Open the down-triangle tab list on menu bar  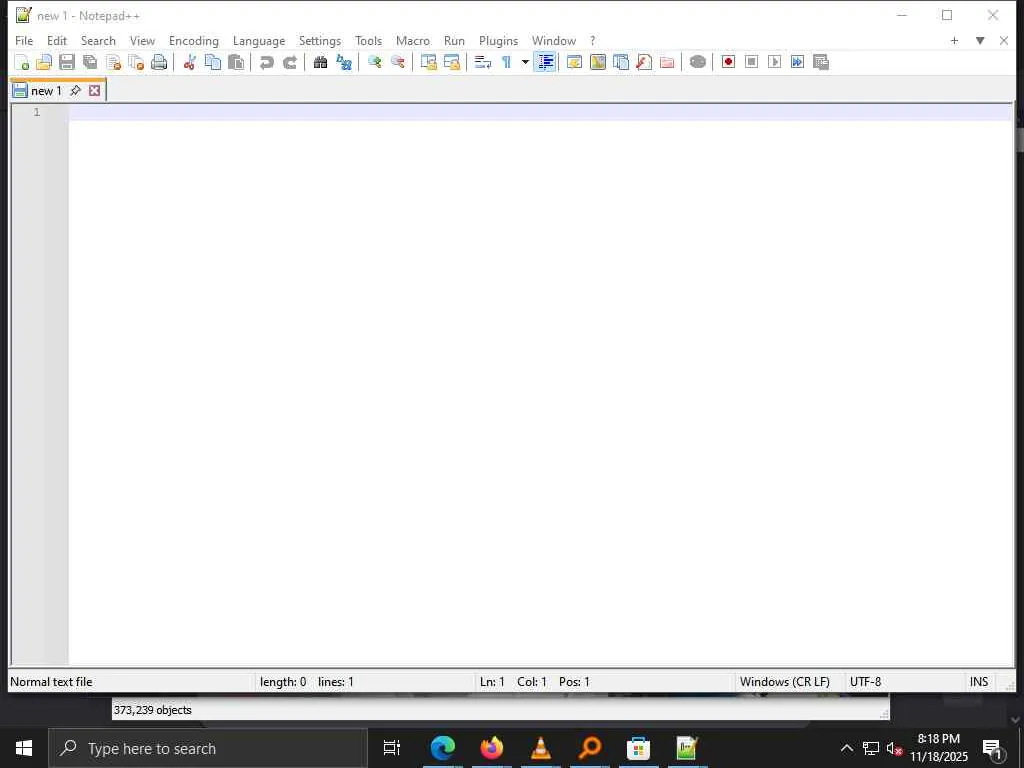tap(980, 40)
